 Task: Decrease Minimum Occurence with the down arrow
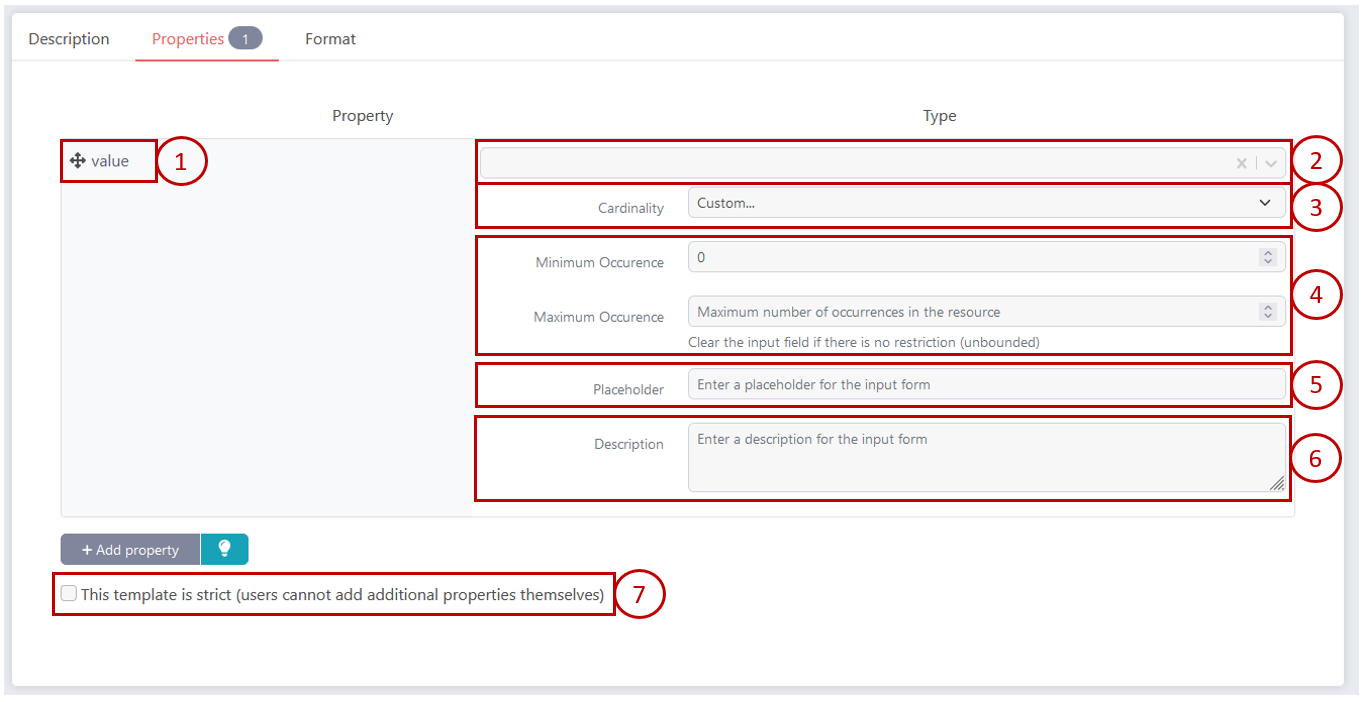pos(1268,262)
